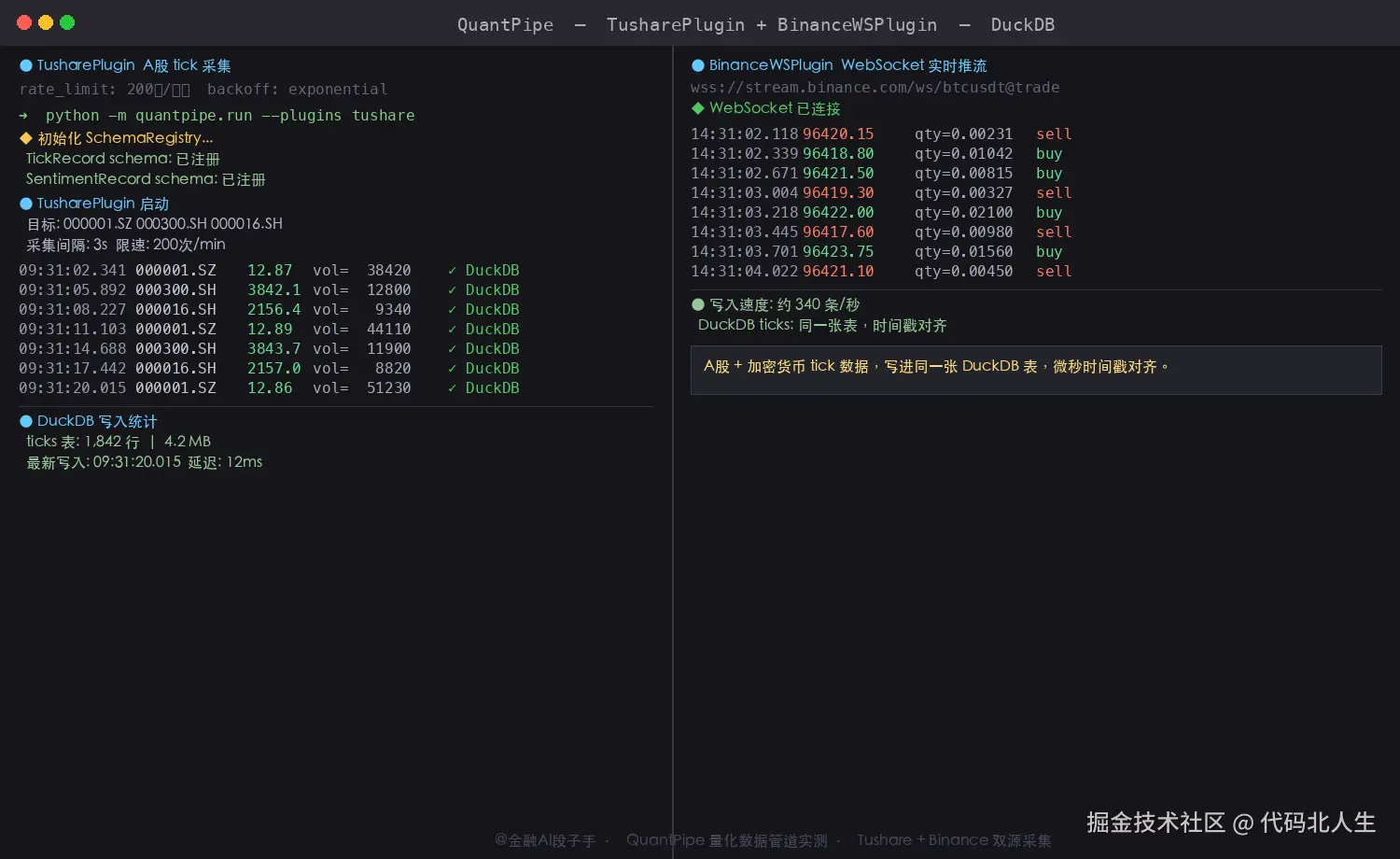
Task: Click the window title starting 'QuantPipe — TusharePlugin'
Action: click(756, 25)
